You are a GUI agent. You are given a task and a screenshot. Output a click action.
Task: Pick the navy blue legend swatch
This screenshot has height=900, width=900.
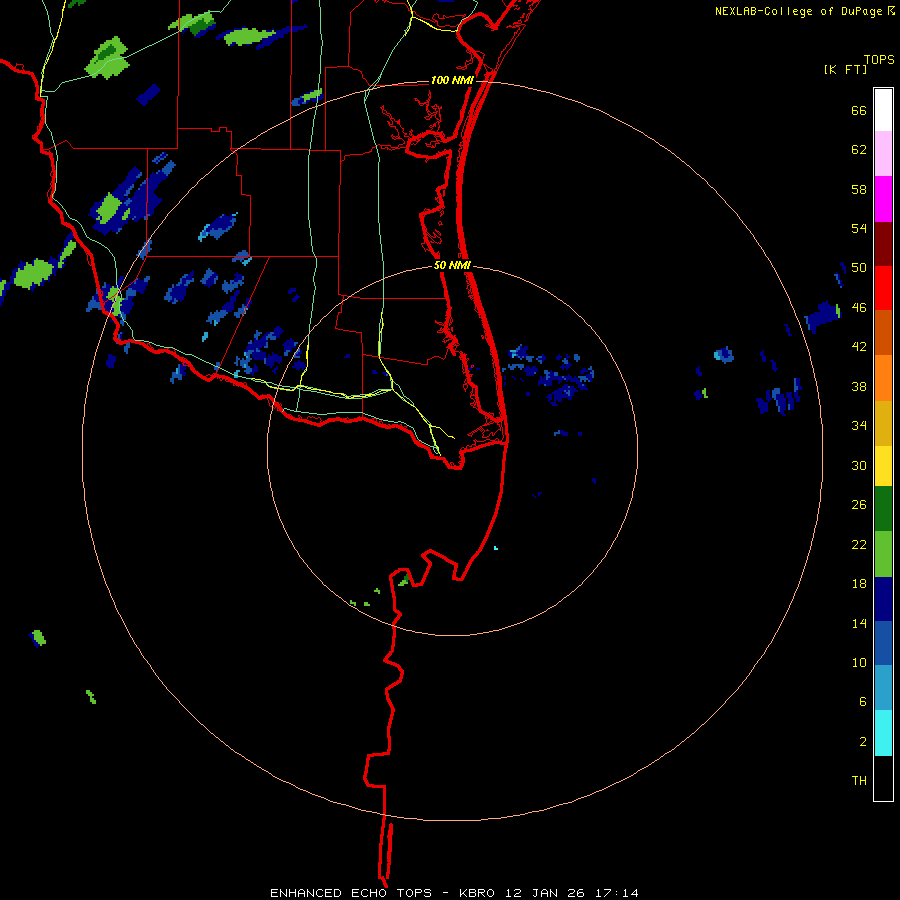[x=883, y=599]
